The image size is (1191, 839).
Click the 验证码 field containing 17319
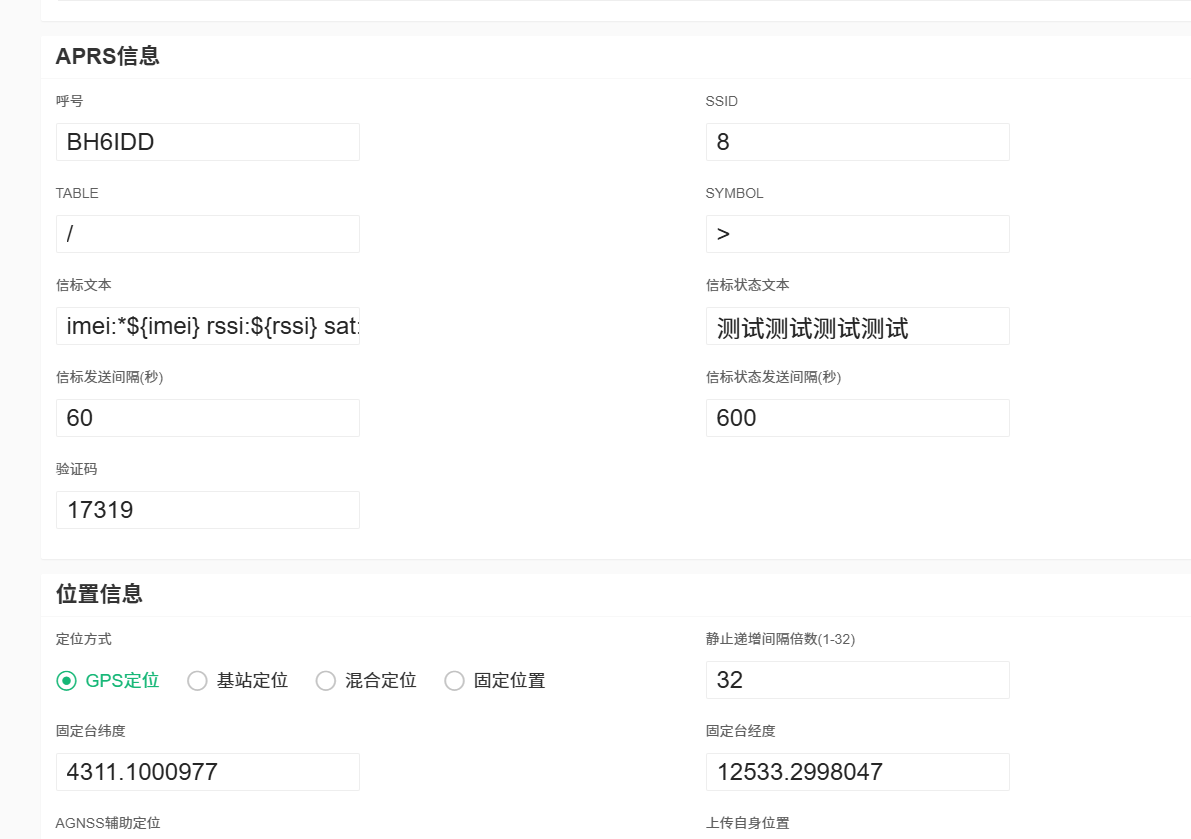point(206,509)
